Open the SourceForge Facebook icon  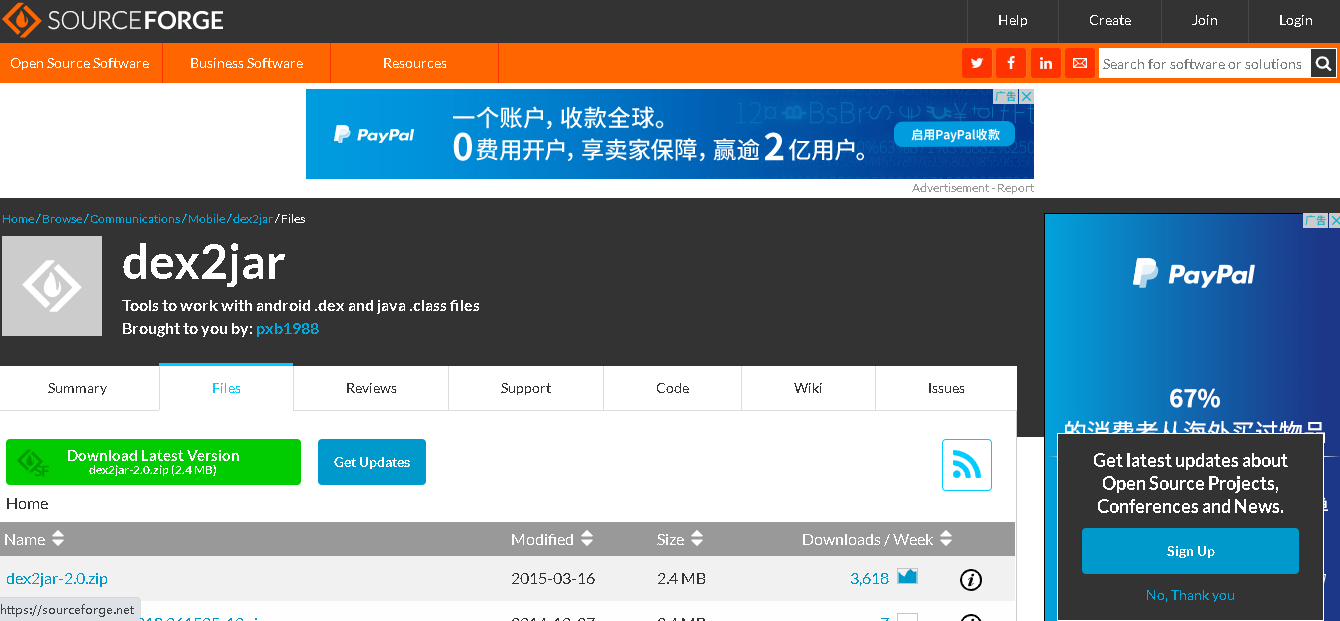tap(1011, 63)
